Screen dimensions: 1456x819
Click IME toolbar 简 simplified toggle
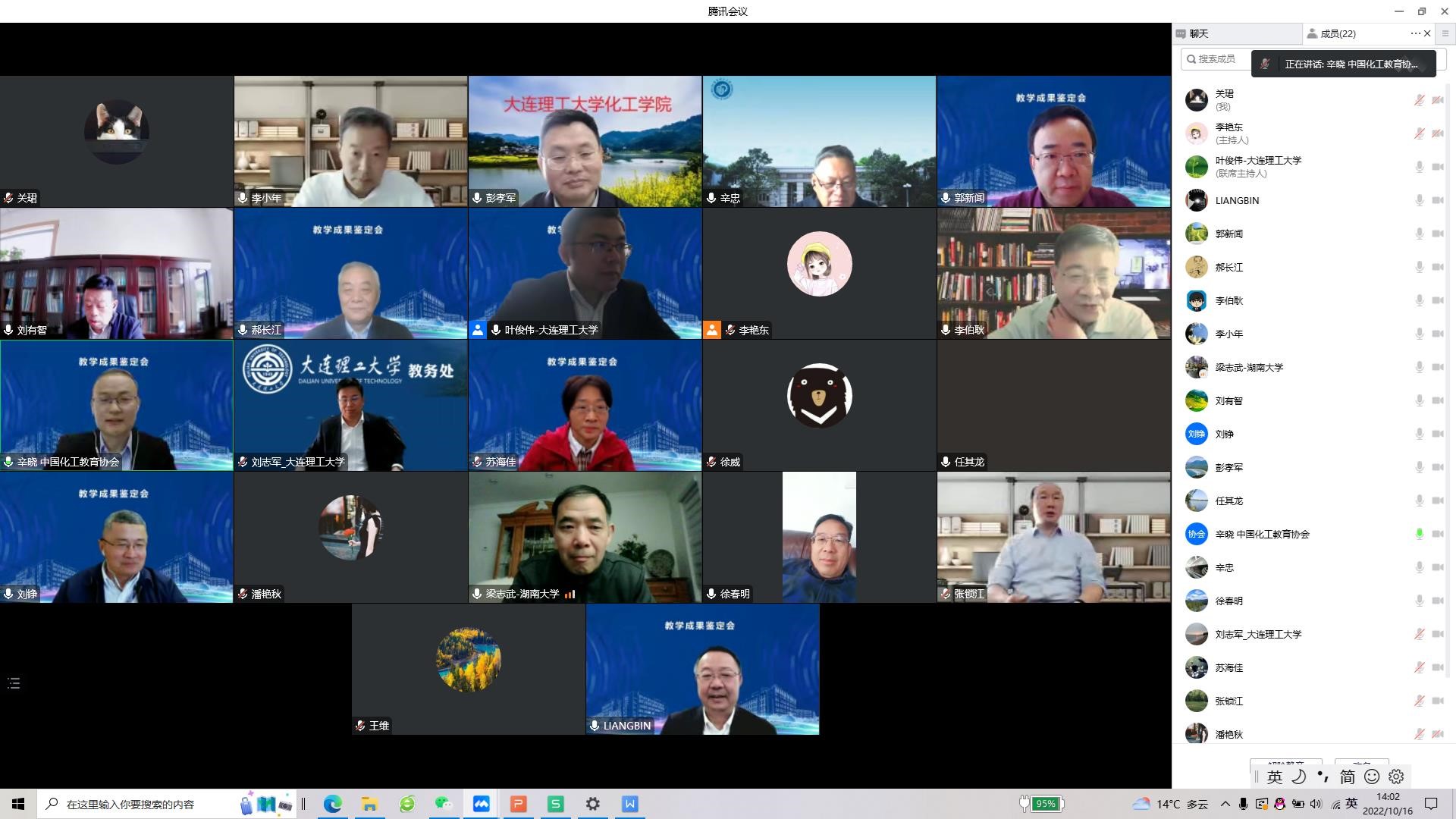tap(1347, 777)
